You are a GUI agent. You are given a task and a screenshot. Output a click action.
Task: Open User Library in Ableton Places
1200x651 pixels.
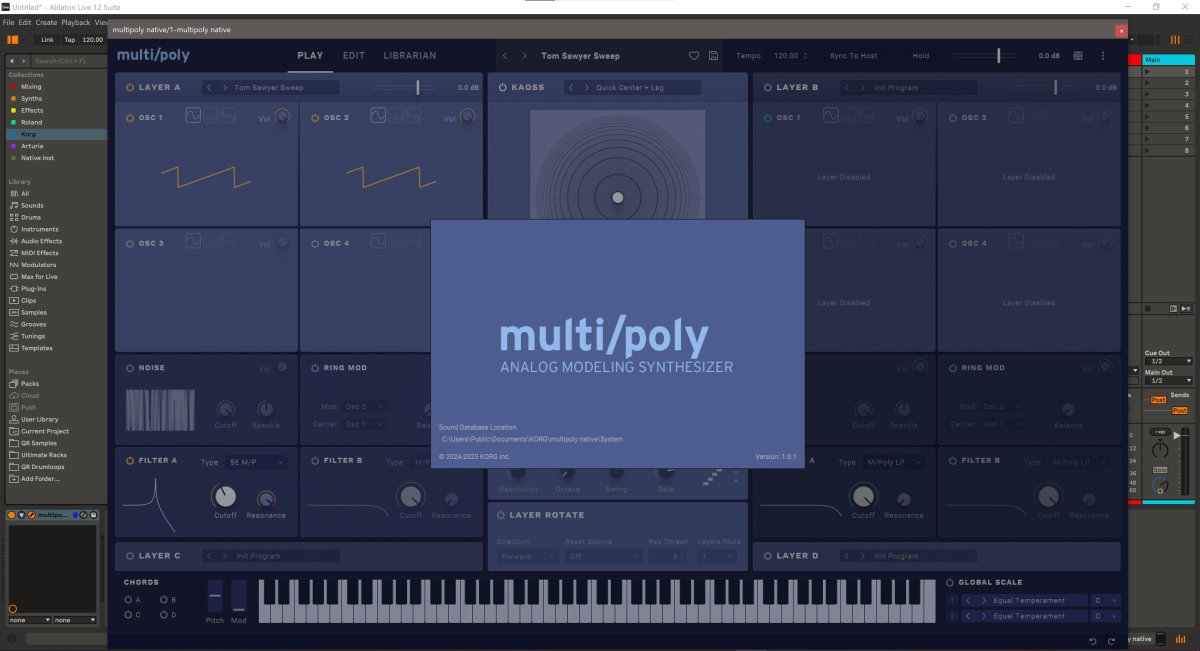point(39,419)
